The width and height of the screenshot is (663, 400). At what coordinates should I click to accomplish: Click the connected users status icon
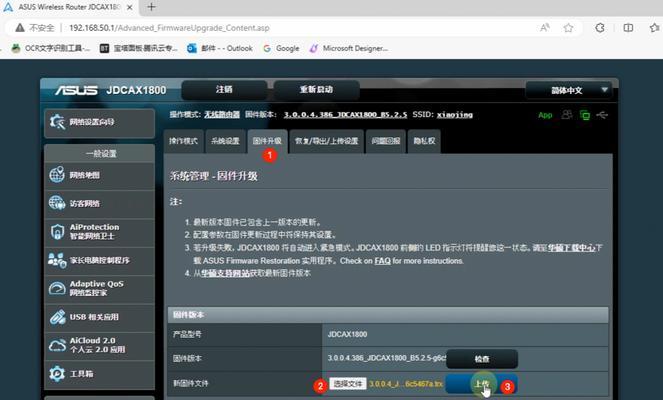(567, 115)
